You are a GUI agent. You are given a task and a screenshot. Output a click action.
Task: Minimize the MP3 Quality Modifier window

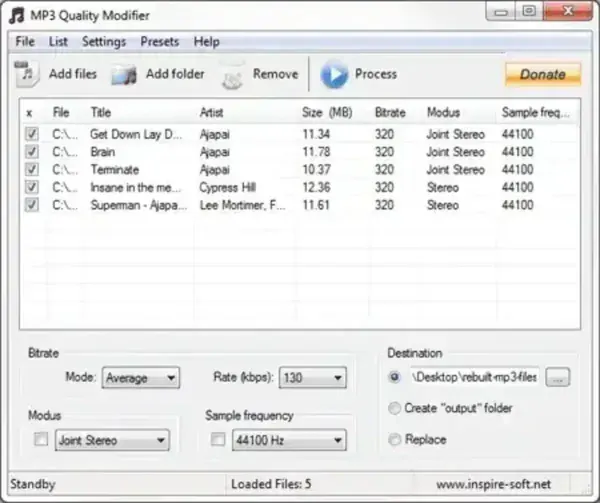pos(501,11)
